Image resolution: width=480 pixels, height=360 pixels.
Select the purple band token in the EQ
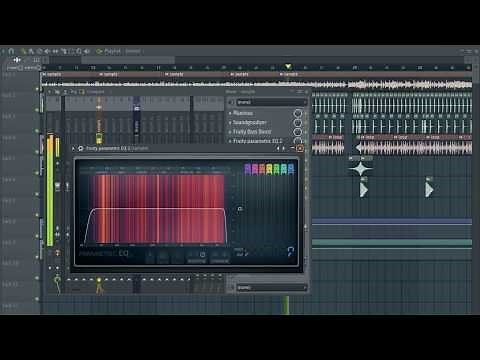pyautogui.click(x=247, y=169)
